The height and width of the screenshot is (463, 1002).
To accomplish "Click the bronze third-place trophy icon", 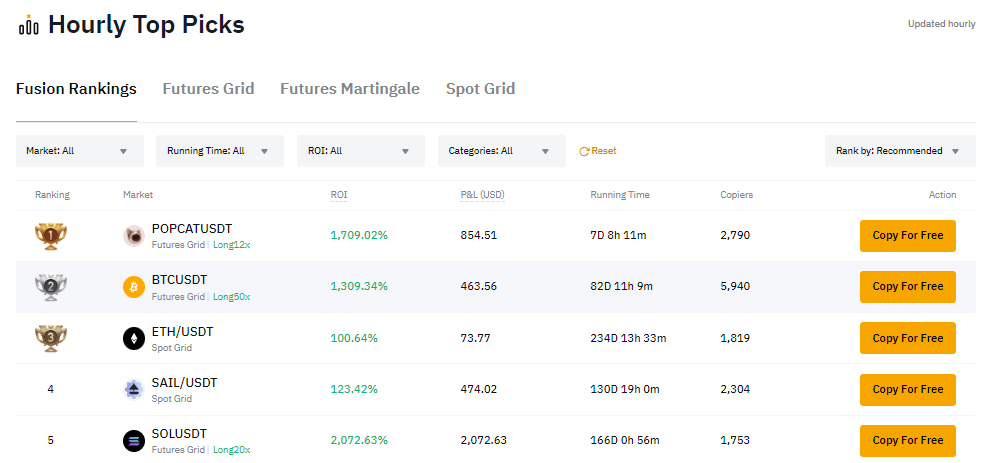I will click(x=51, y=338).
